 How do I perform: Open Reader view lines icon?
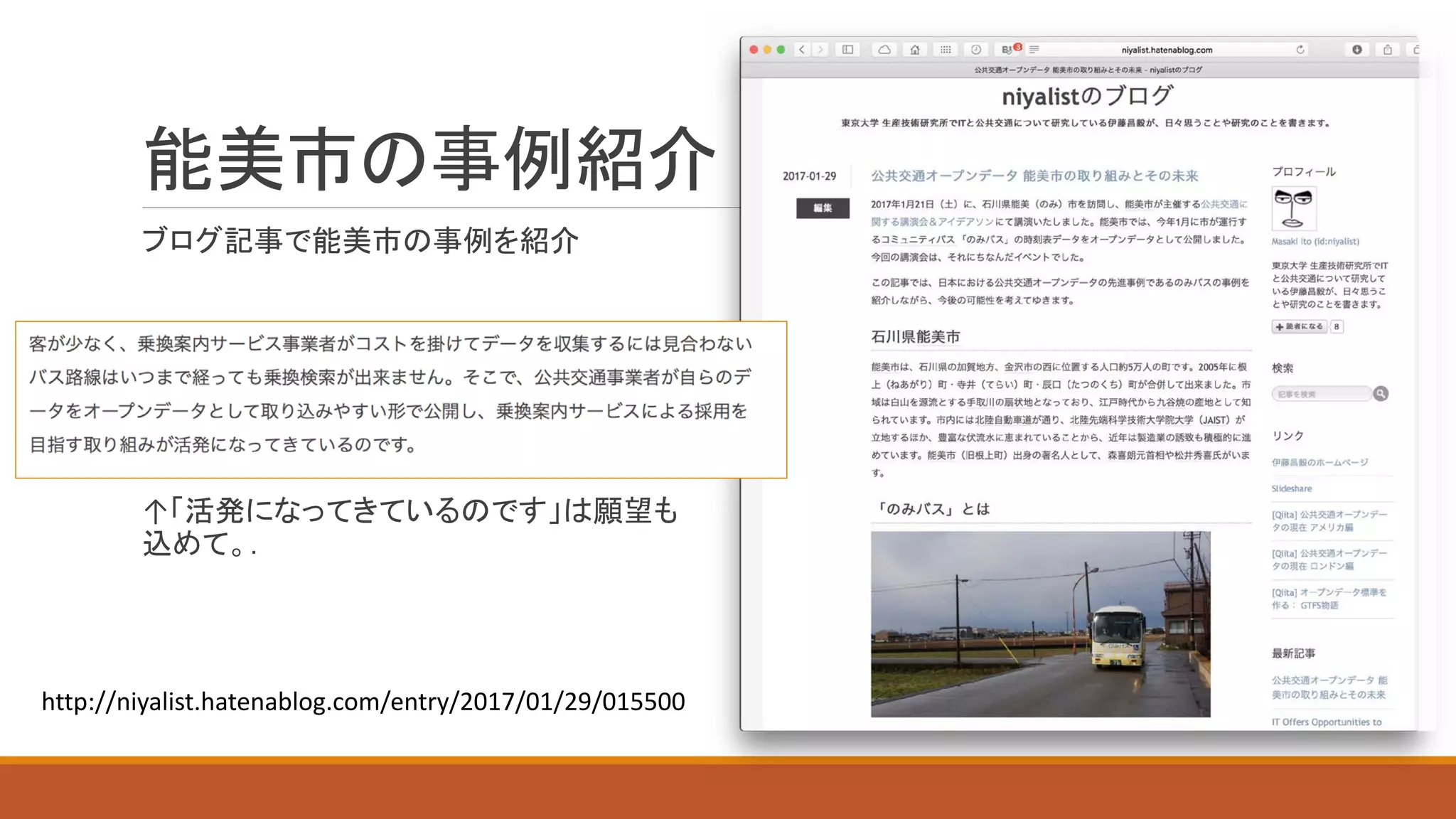[x=1034, y=50]
